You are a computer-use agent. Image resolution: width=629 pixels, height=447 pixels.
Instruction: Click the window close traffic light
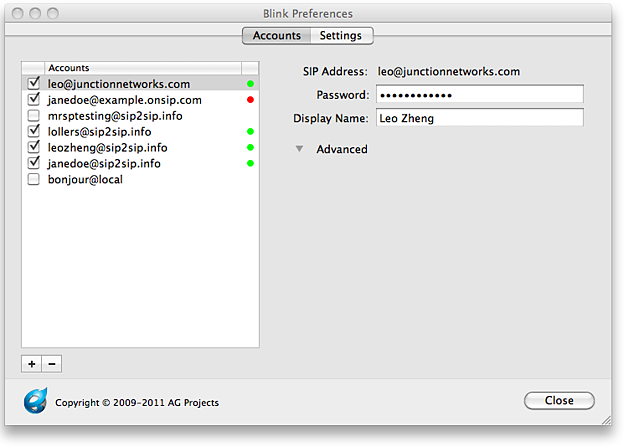coord(18,13)
